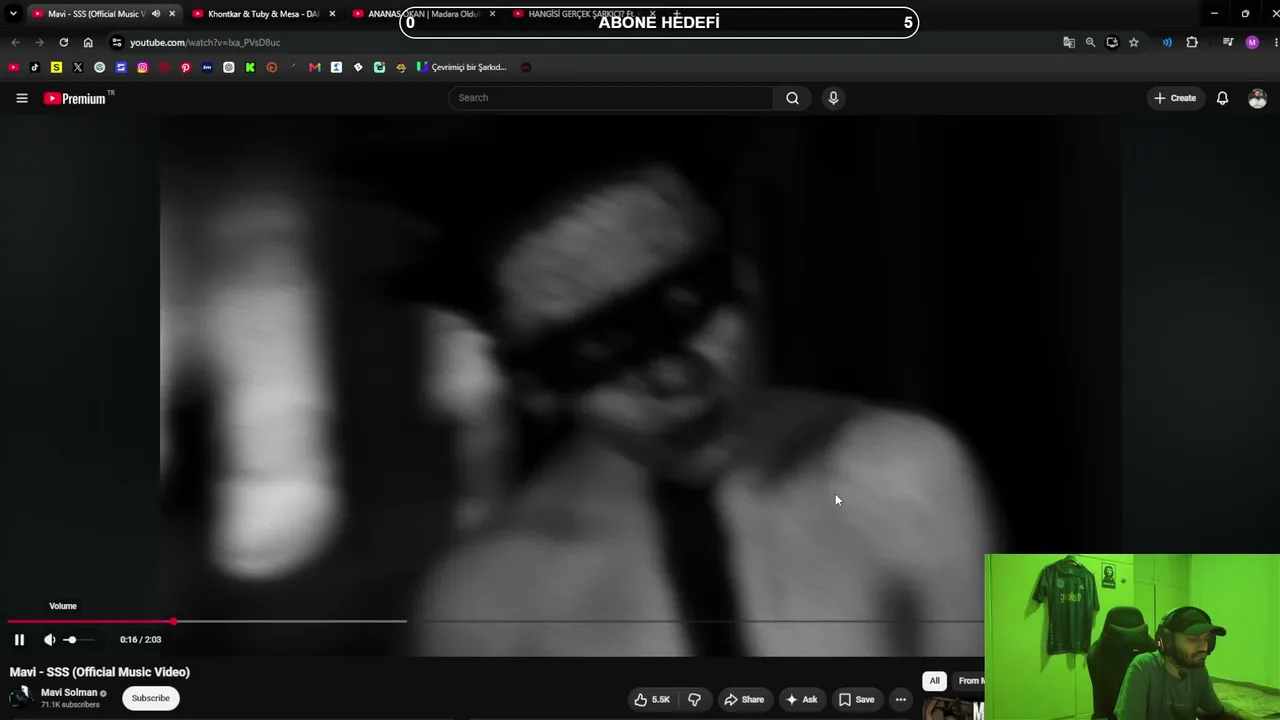Screen dimensions: 1280x720
Task: Open the TikTok bookmark
Action: coord(35,67)
